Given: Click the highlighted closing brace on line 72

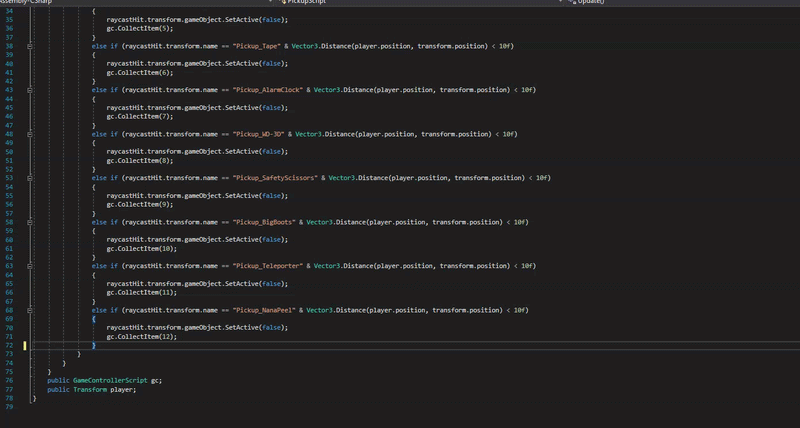Looking at the screenshot, I should click(x=94, y=345).
